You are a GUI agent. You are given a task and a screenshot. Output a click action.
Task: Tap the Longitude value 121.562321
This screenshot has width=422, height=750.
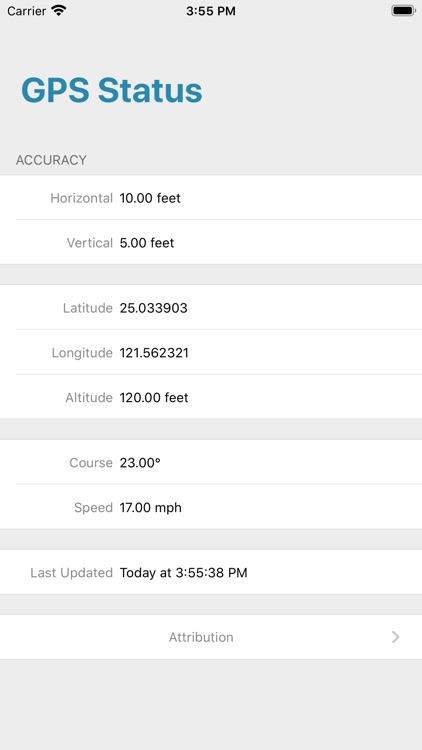pyautogui.click(x=154, y=353)
